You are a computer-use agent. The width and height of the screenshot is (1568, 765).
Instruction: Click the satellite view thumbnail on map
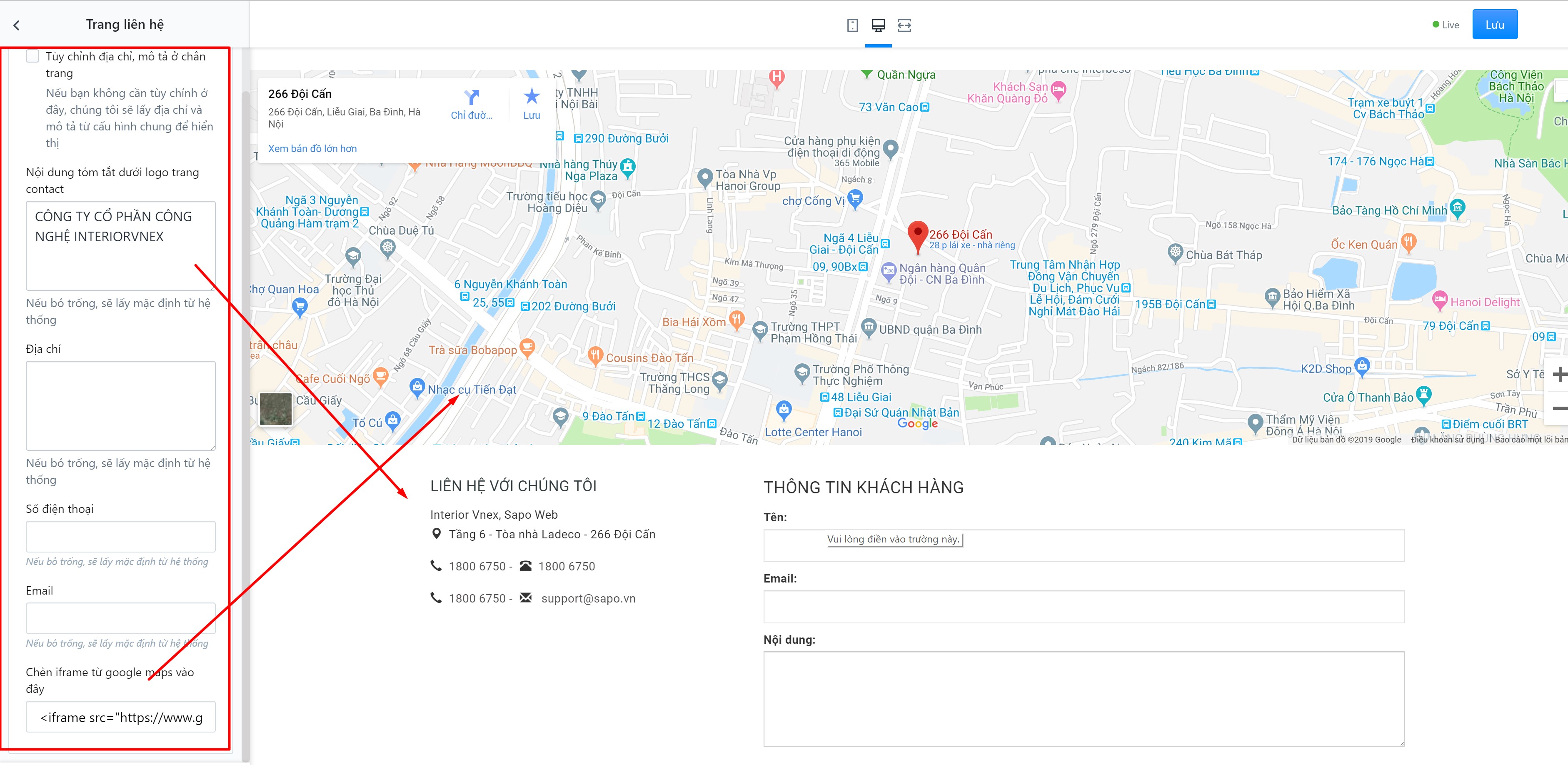[275, 408]
